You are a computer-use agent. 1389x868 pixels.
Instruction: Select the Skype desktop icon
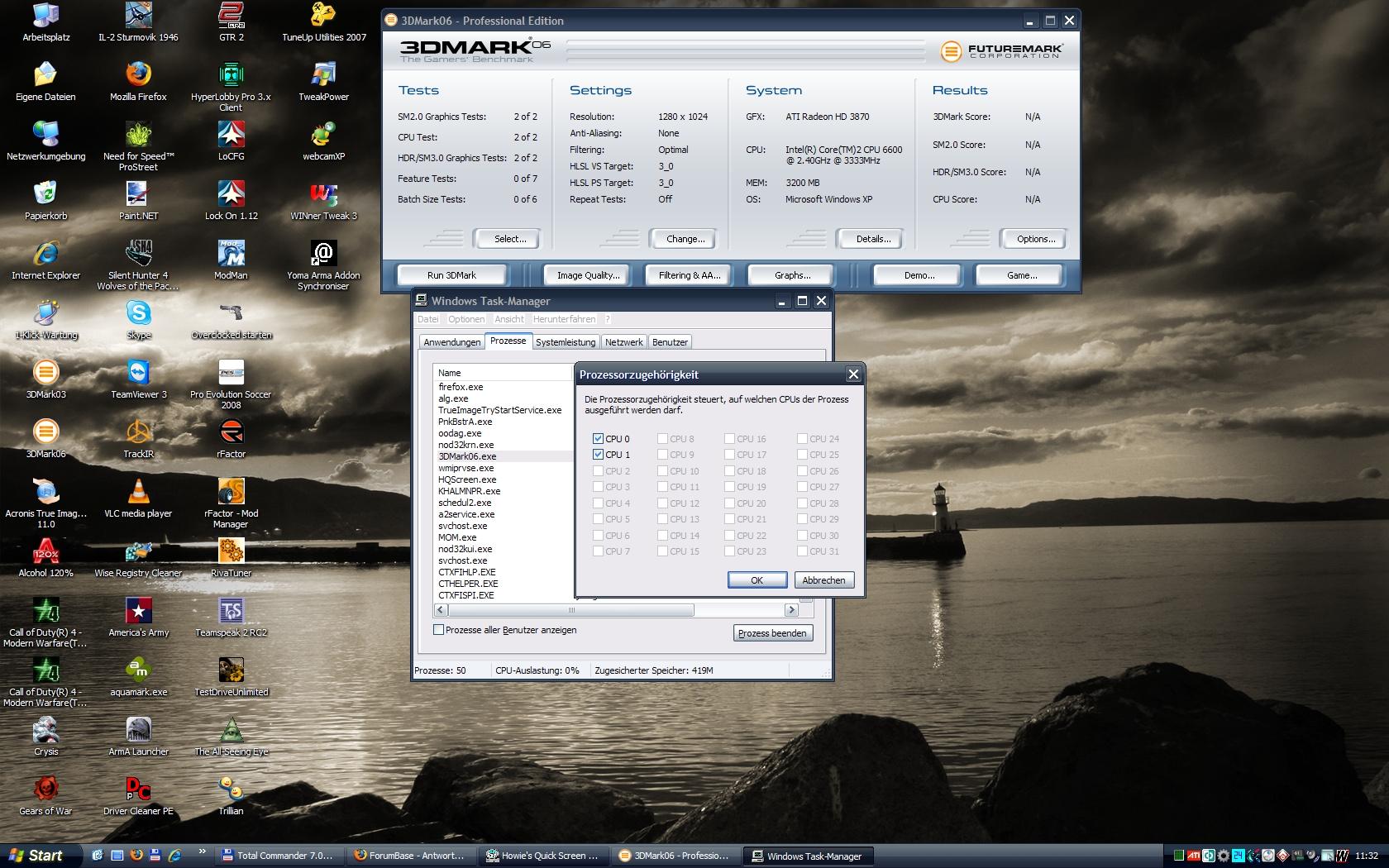click(x=138, y=319)
